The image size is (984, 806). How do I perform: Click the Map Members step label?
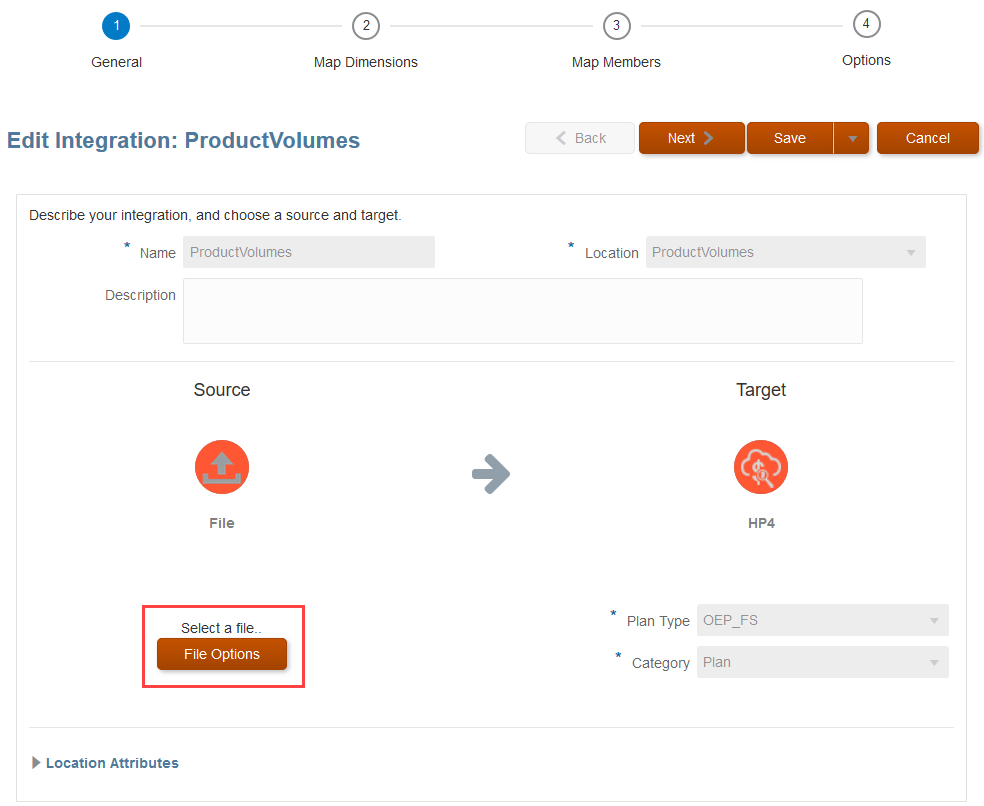pyautogui.click(x=616, y=62)
